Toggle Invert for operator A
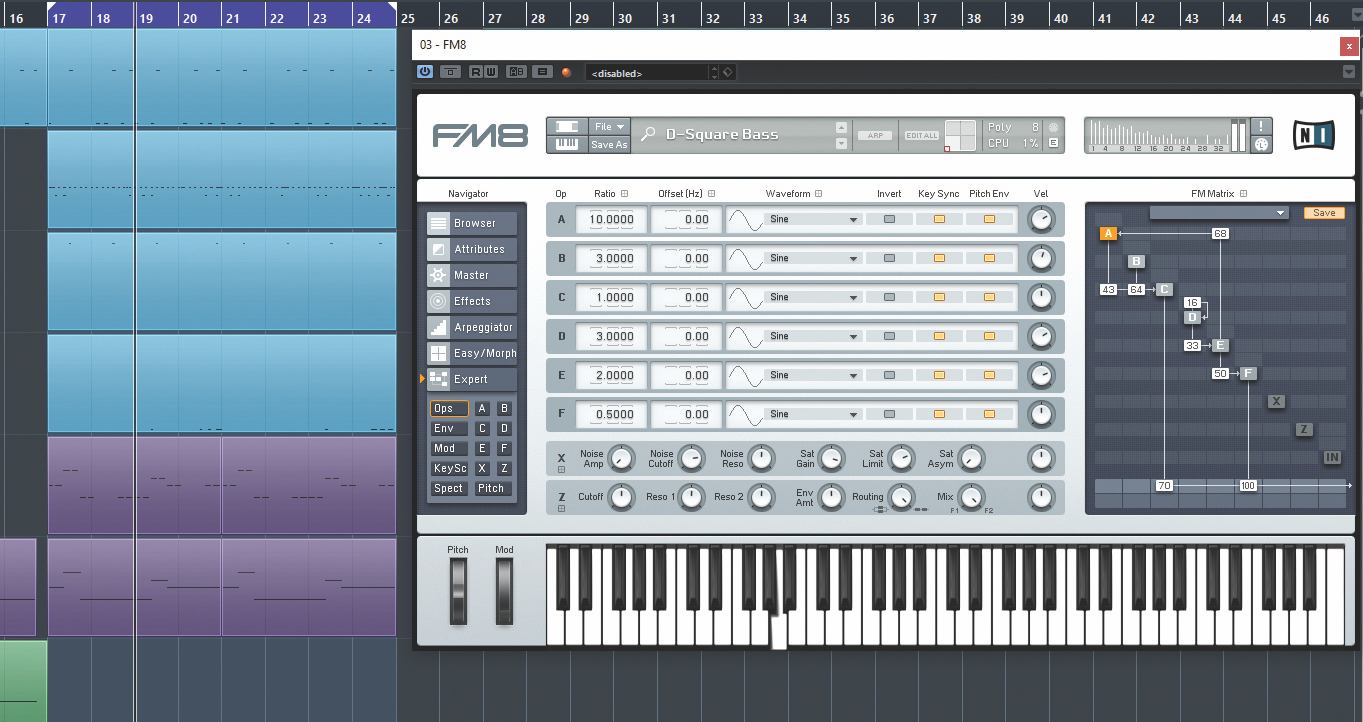This screenshot has width=1363, height=722. pyautogui.click(x=889, y=219)
